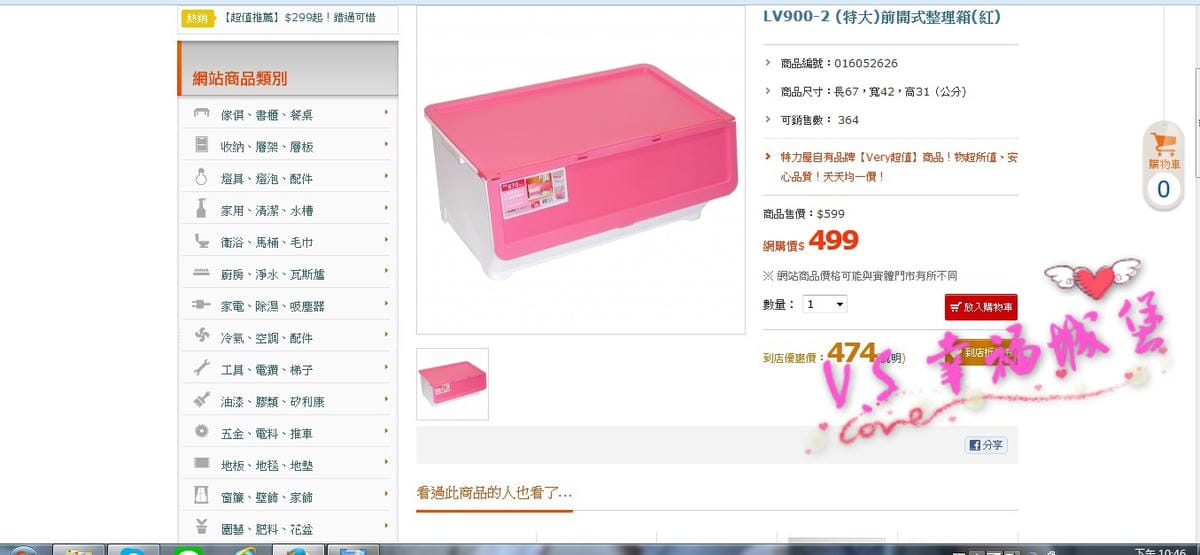Click the toilet icon beside 衛浴、馬桶、毛巾
Screen dimensions: 1200x555
coord(201,242)
